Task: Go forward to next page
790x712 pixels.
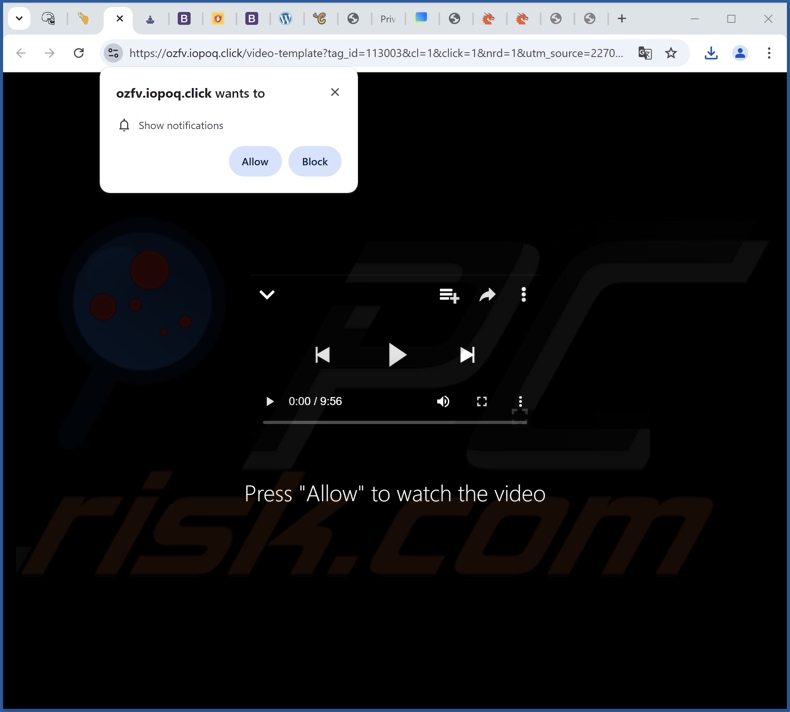Action: [x=49, y=53]
